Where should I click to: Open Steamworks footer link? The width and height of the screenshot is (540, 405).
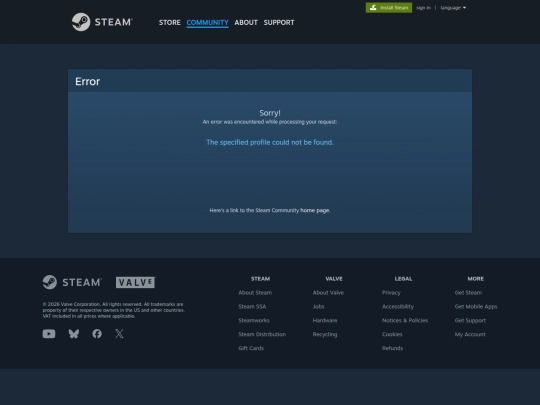254,320
